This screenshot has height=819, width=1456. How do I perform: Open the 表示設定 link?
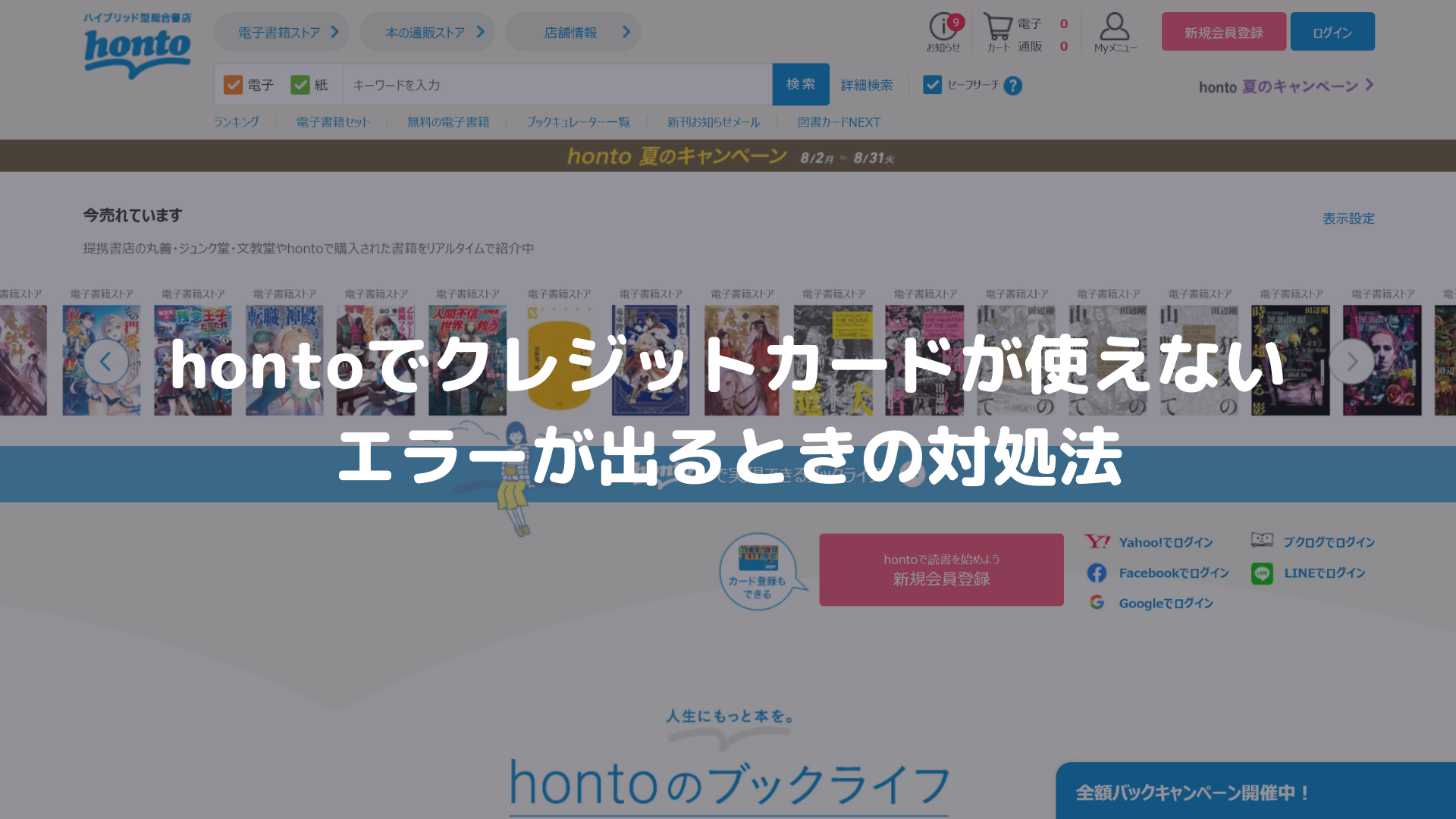pos(1348,218)
